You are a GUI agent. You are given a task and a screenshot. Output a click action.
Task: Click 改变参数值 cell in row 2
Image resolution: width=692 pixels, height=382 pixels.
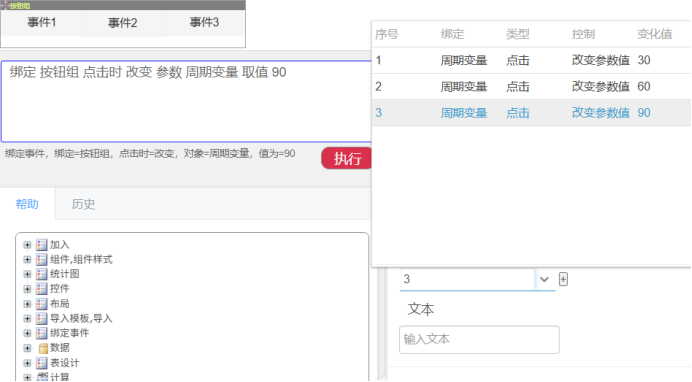pyautogui.click(x=601, y=86)
